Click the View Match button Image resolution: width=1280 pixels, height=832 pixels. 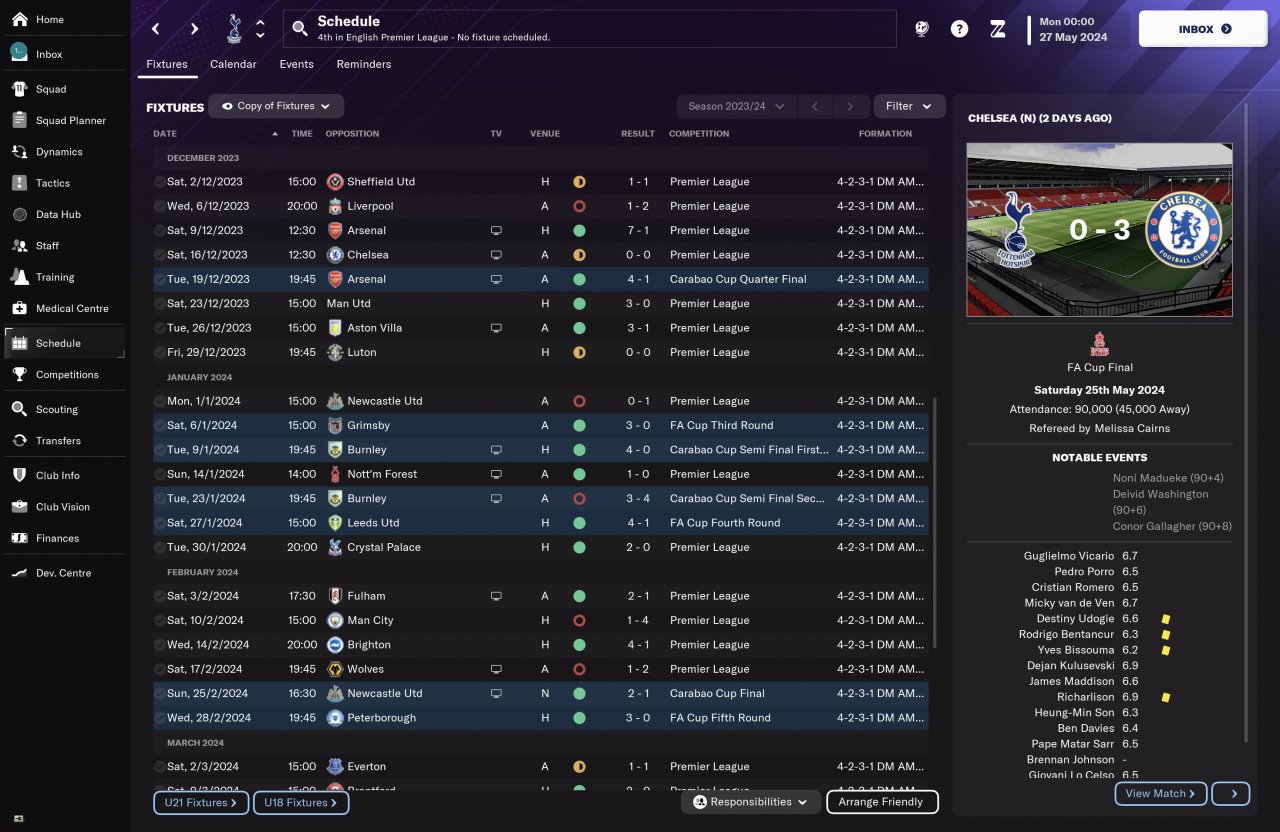1160,794
